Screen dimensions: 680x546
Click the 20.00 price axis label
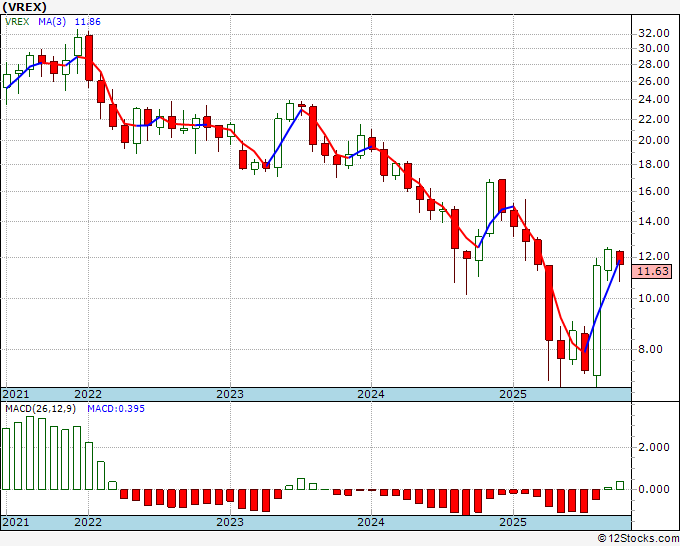coord(654,140)
